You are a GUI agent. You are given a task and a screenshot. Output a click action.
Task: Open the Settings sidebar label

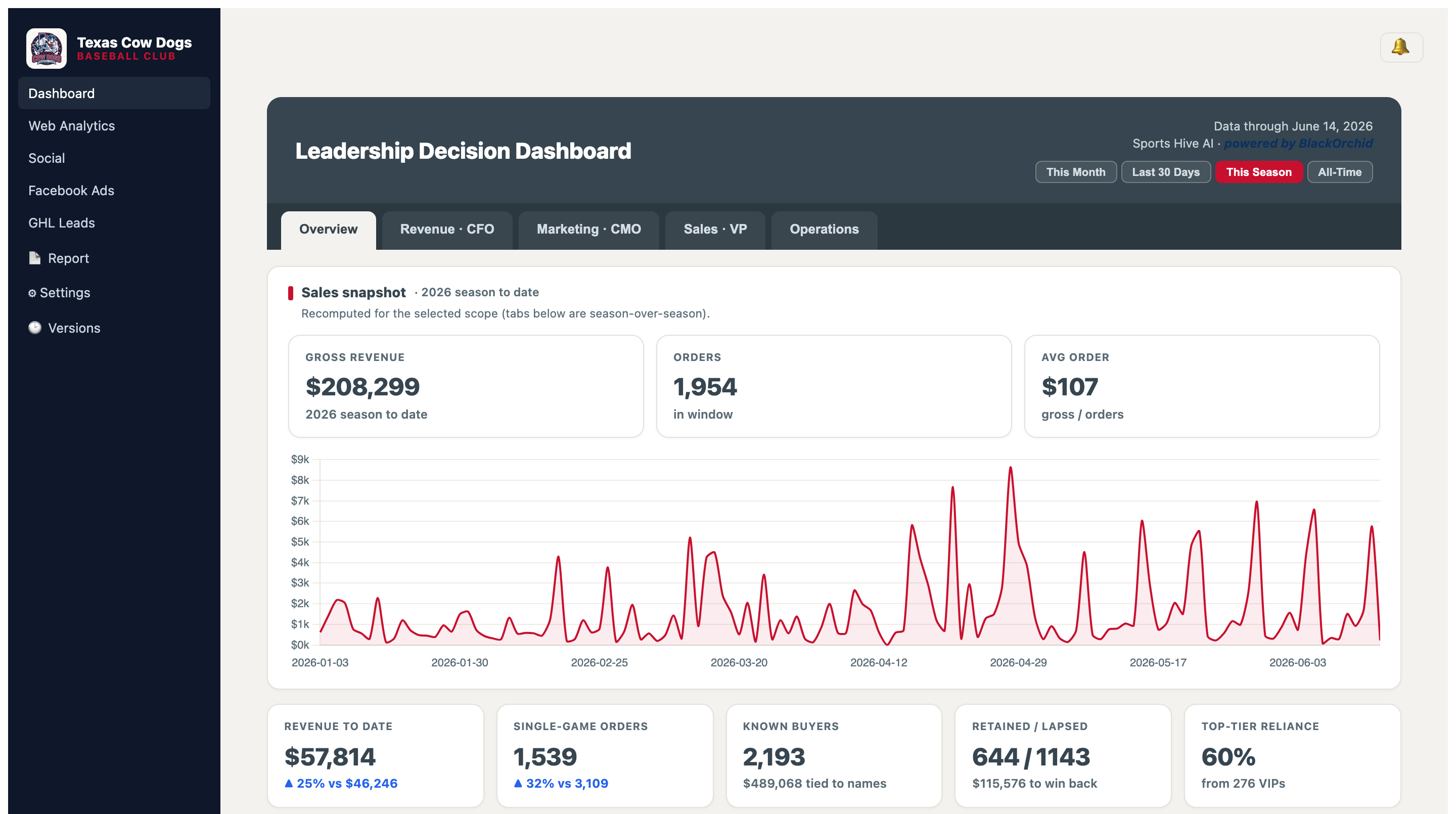pos(65,293)
